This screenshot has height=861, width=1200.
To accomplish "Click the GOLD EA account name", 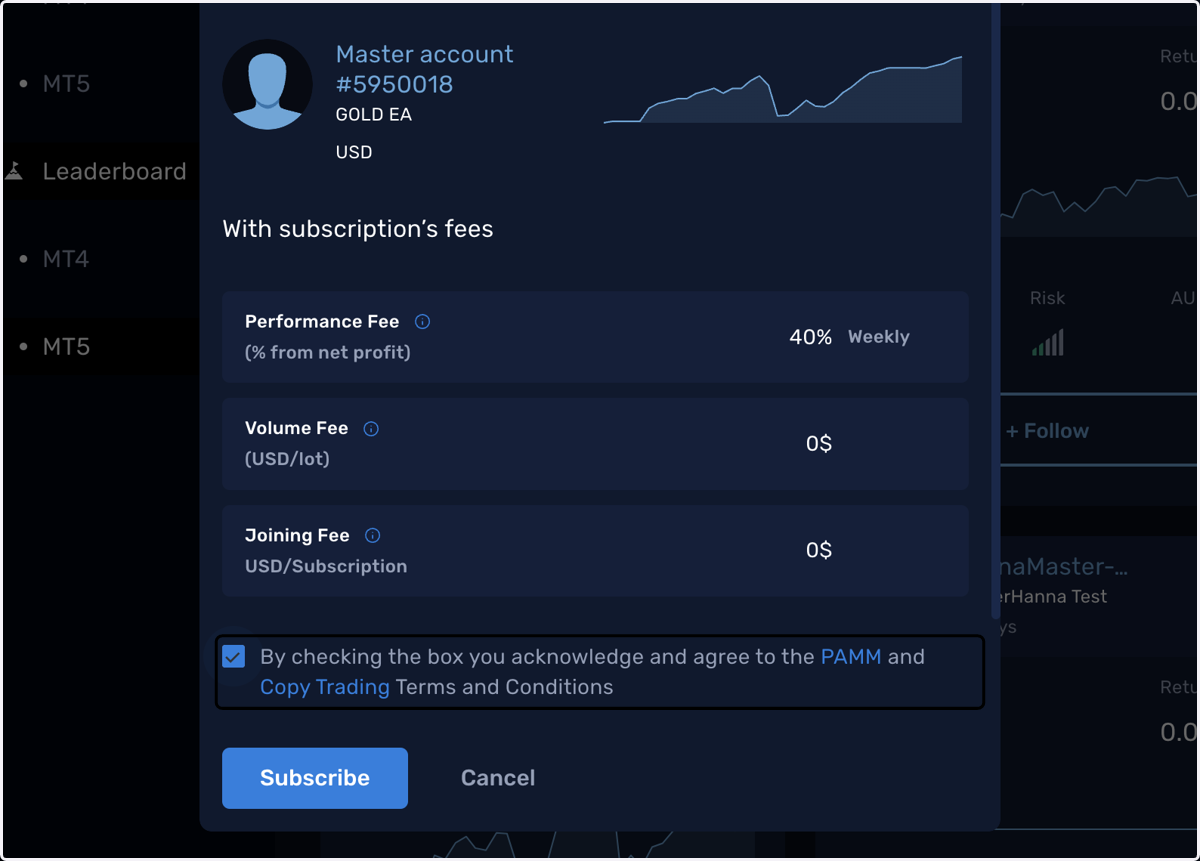I will (x=374, y=115).
